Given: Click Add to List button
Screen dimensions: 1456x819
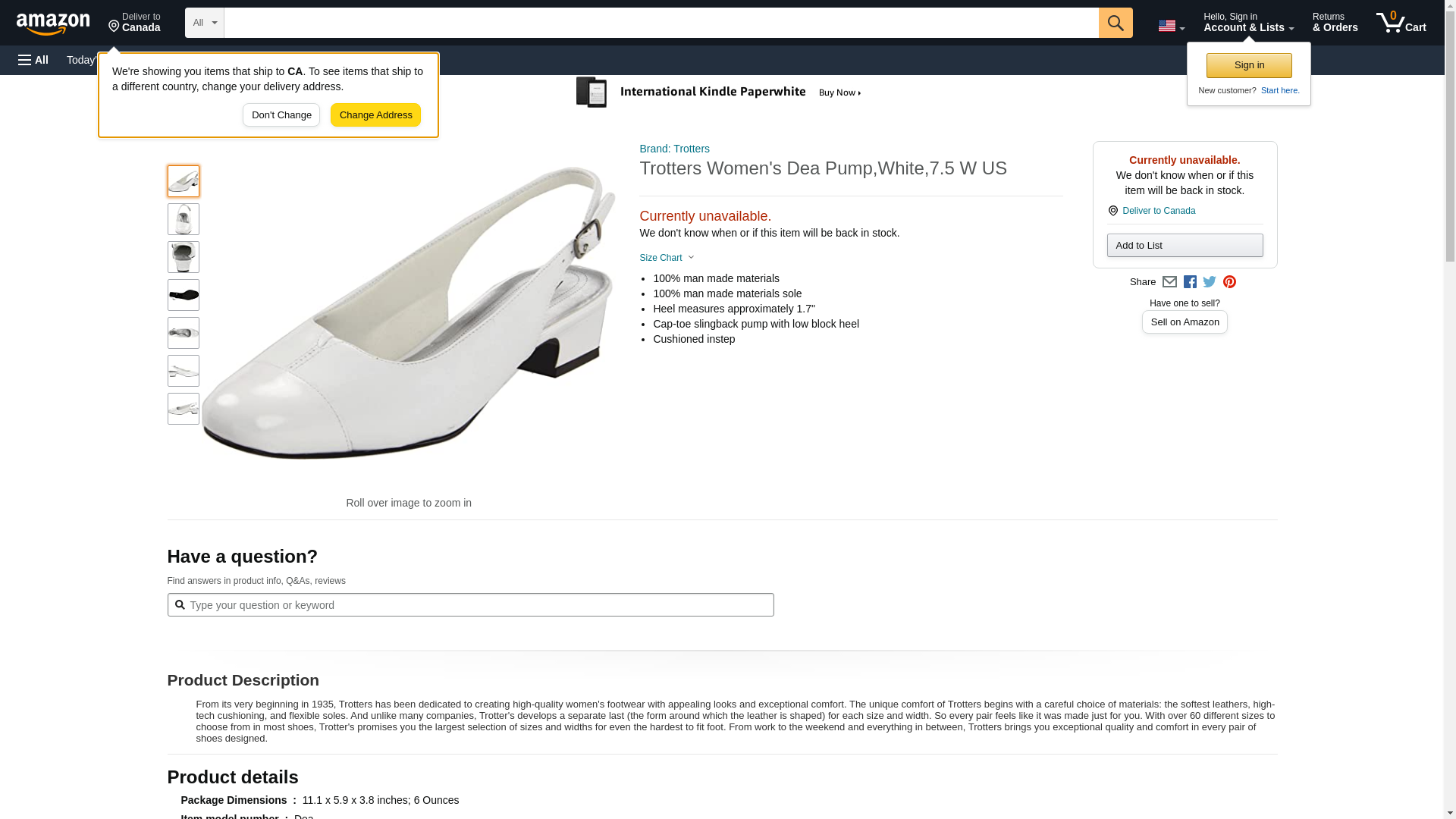Looking at the screenshot, I should coord(1185,245).
